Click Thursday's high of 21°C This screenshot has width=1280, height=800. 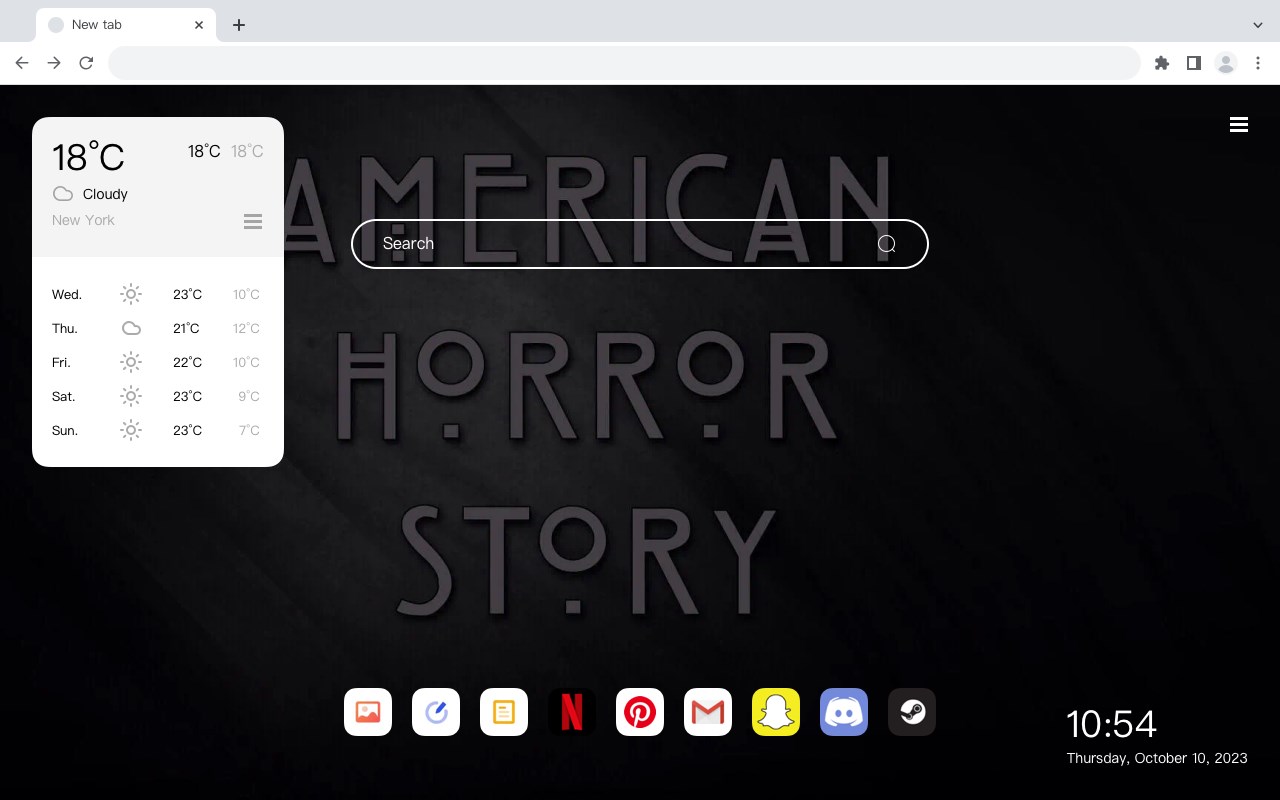187,328
